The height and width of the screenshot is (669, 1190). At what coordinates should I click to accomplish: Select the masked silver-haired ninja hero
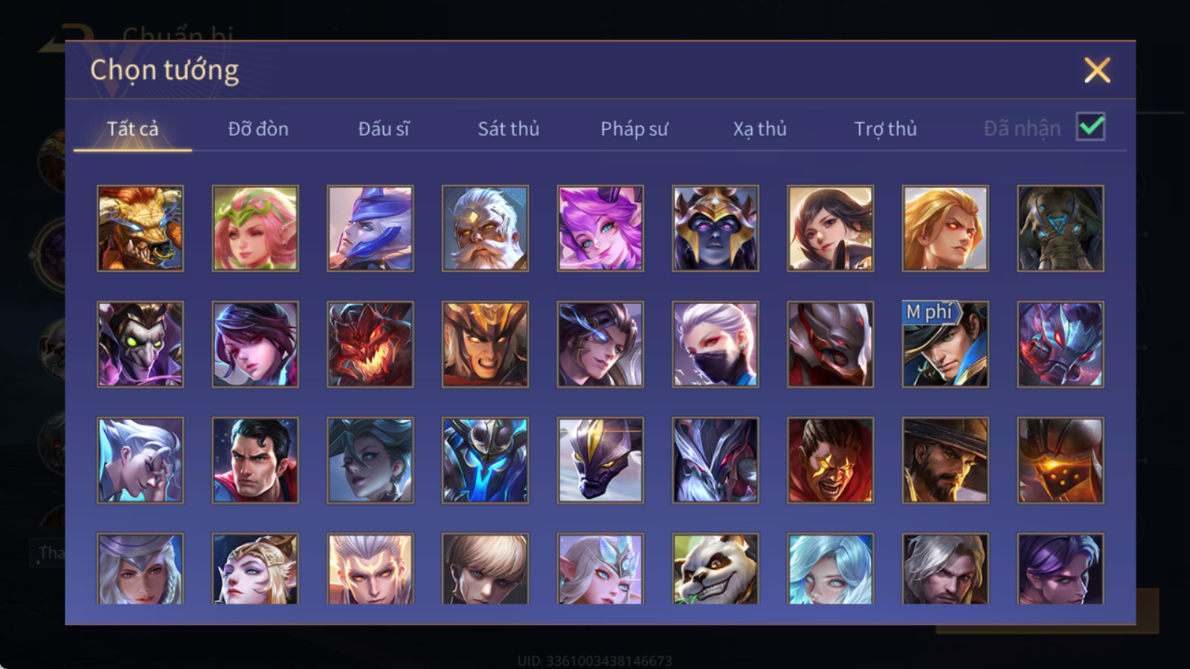[x=715, y=344]
